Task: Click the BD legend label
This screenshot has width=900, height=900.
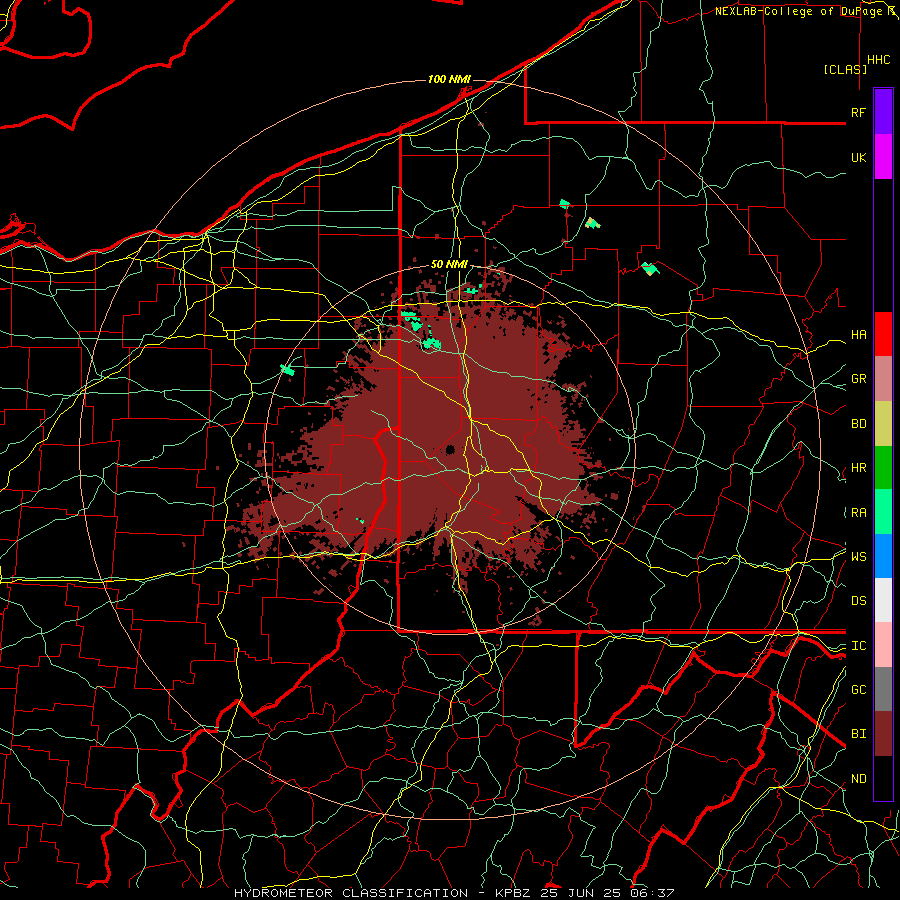Action: click(858, 424)
